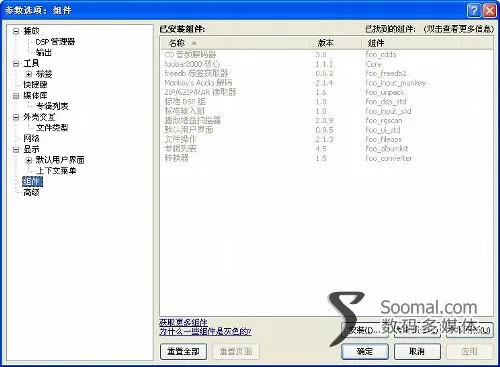Select 上下文菜单 in the tree
This screenshot has height=367, width=500.
point(56,171)
